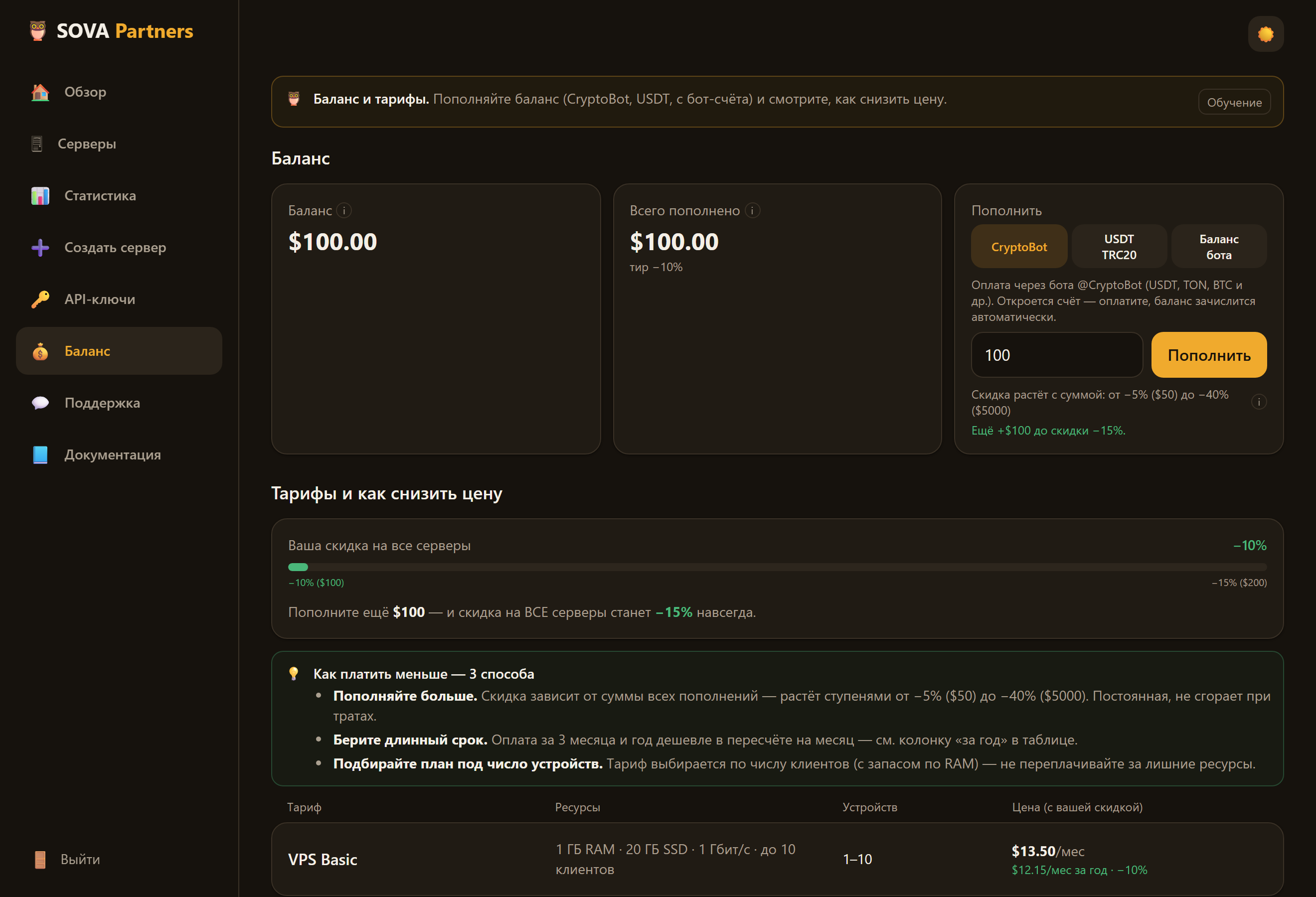1316x897 pixels.
Task: Click the purple plus icon for Создать сервер
Action: [x=40, y=247]
